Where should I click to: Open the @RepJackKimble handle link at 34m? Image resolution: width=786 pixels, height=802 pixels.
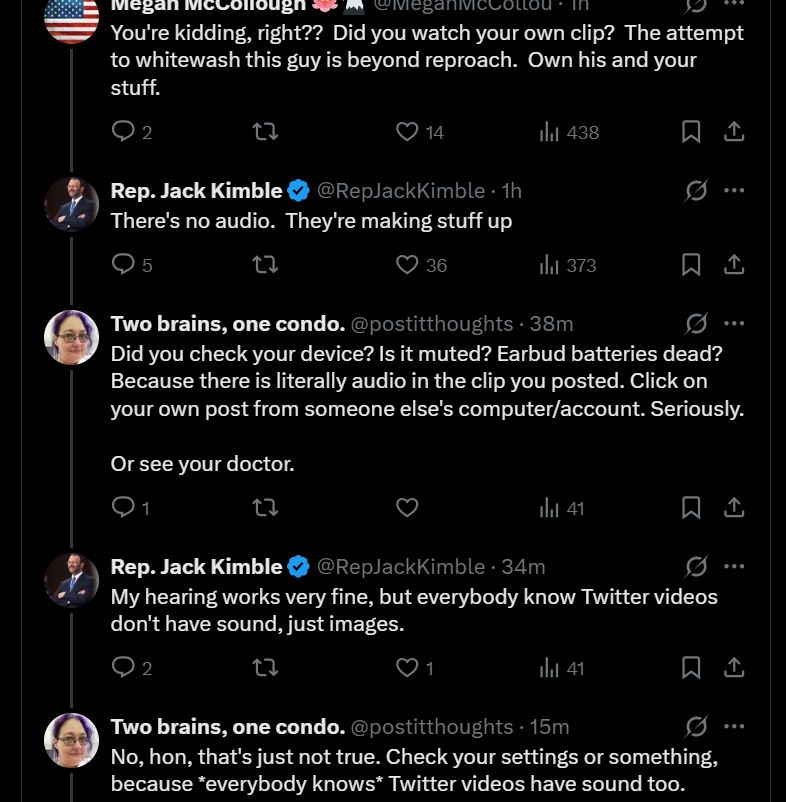coord(401,567)
